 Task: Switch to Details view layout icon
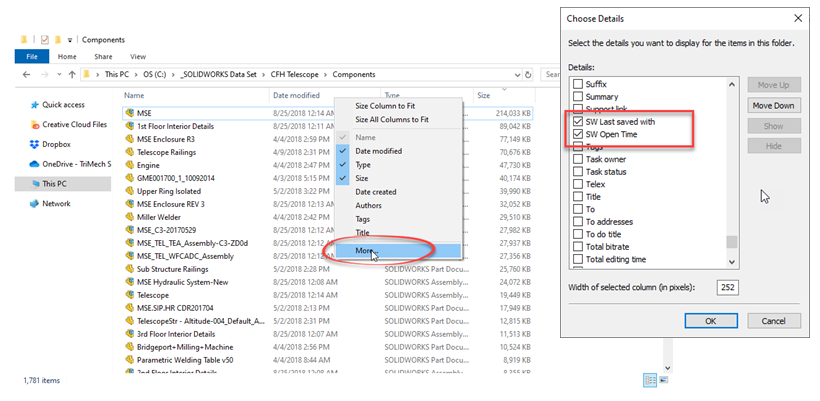[x=650, y=381]
